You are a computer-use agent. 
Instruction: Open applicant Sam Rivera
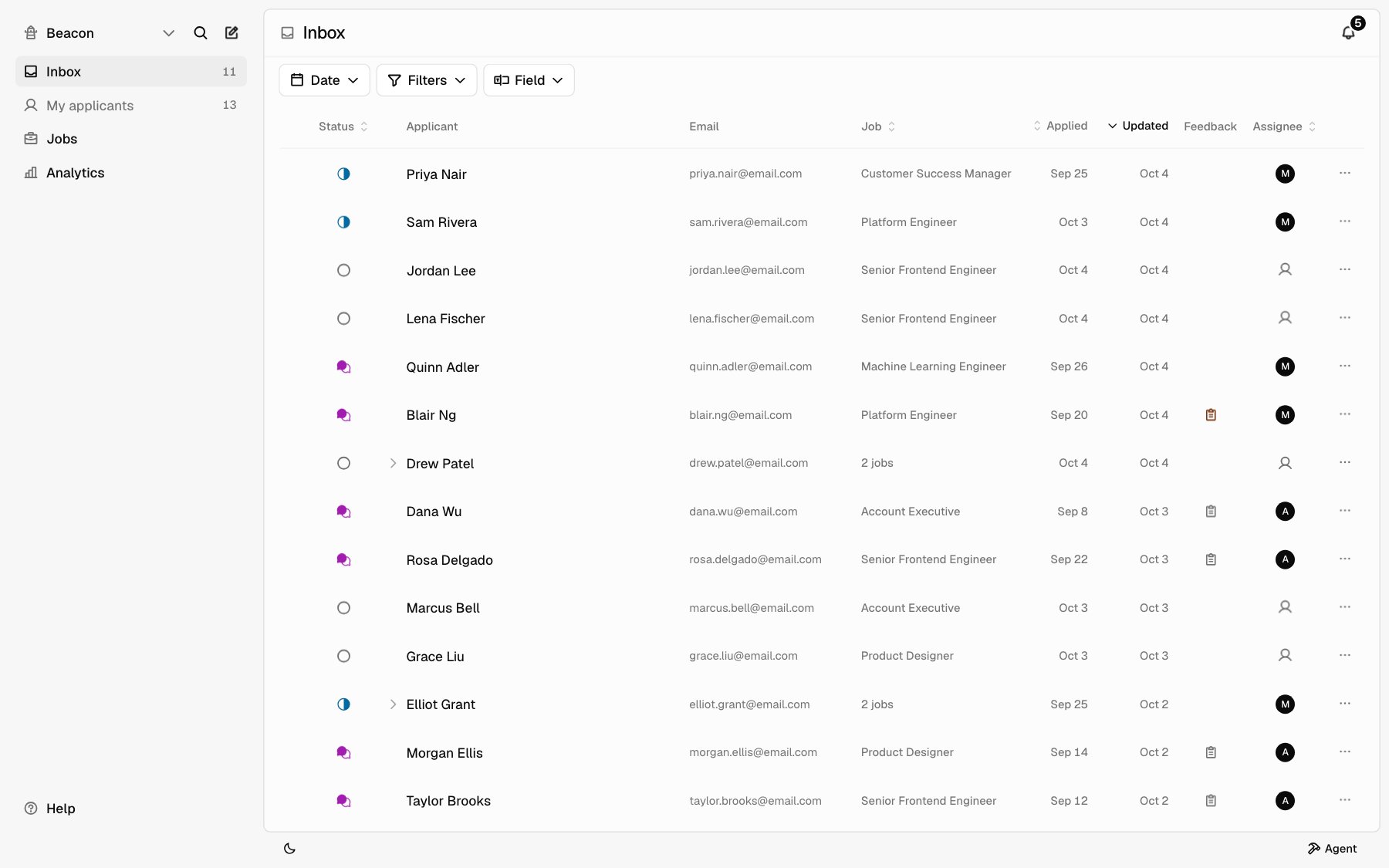click(441, 222)
